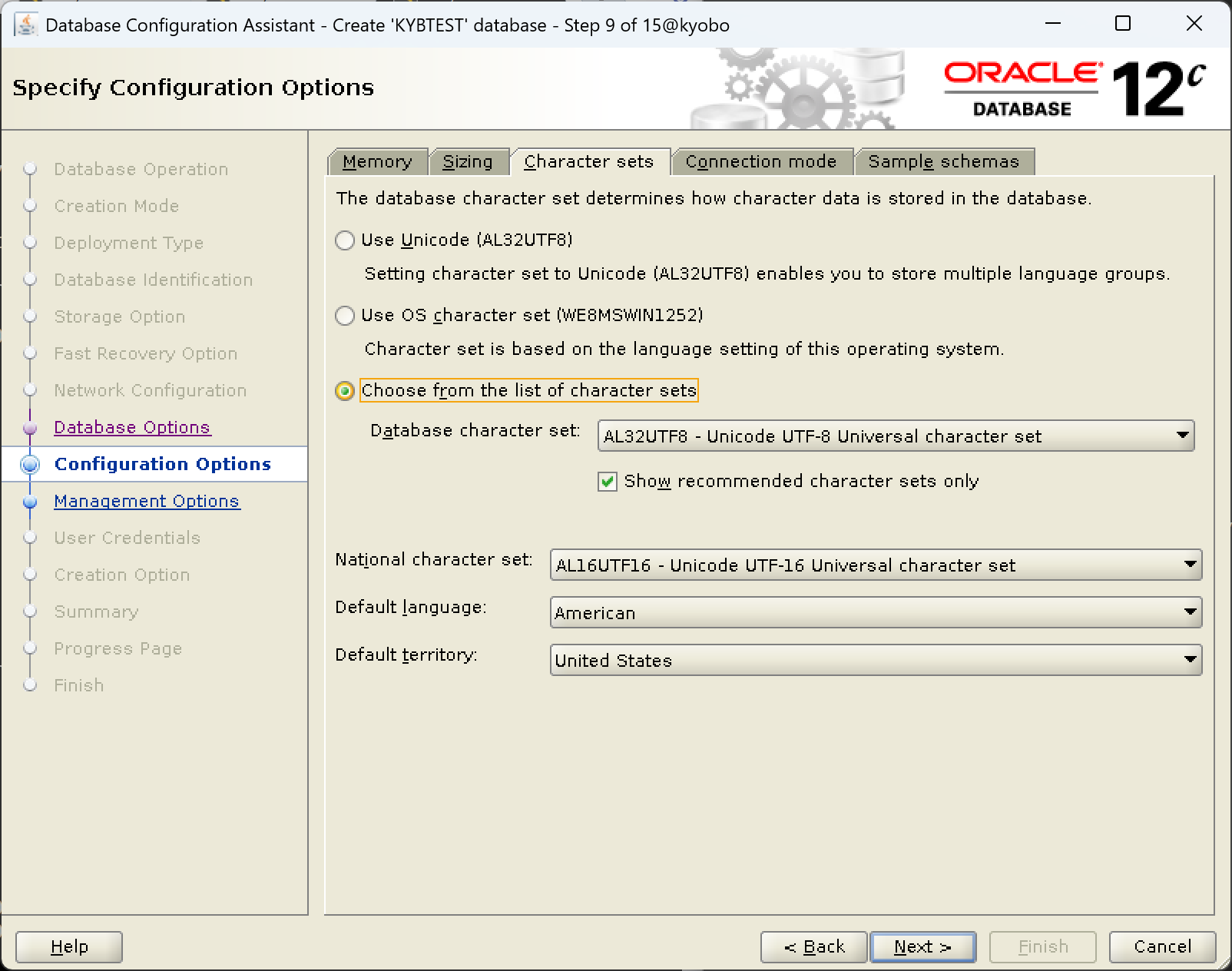Expand the National character set dropdown
The image size is (1232, 971).
tap(876, 565)
